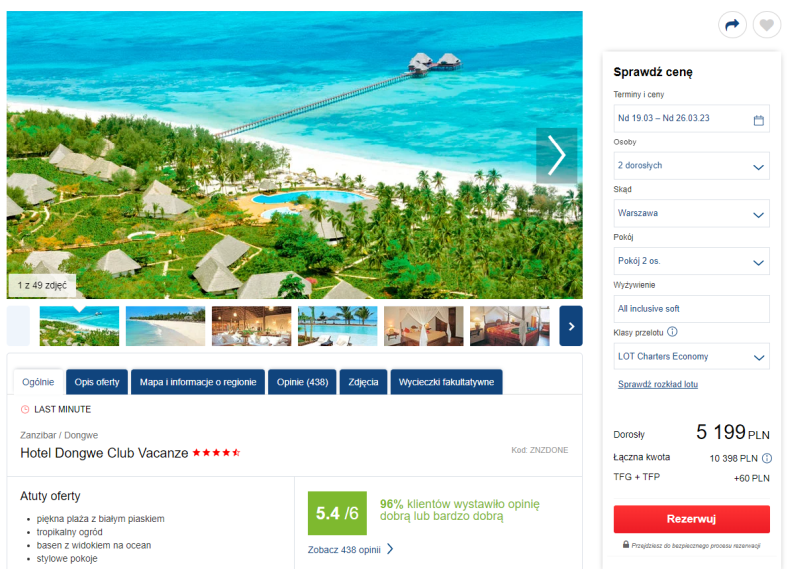This screenshot has height=569, width=790.
Task: Click info icon beside Łączna kwota
Action: coord(766,458)
